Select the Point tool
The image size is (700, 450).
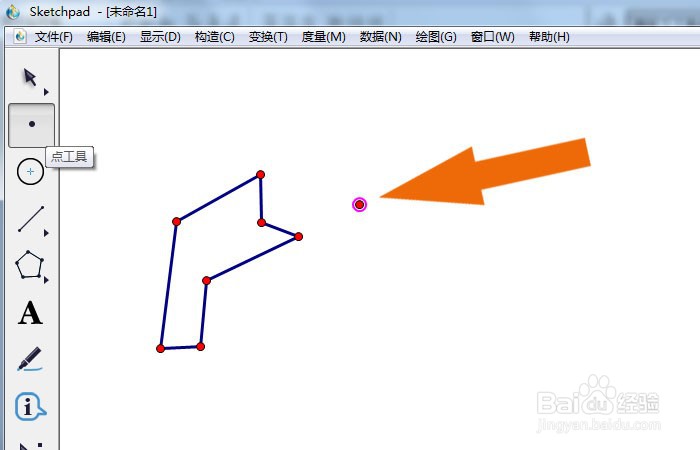click(x=31, y=125)
